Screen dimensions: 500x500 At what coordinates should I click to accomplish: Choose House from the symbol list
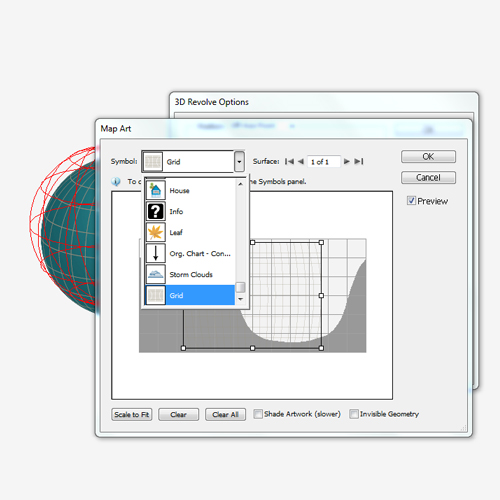click(190, 190)
